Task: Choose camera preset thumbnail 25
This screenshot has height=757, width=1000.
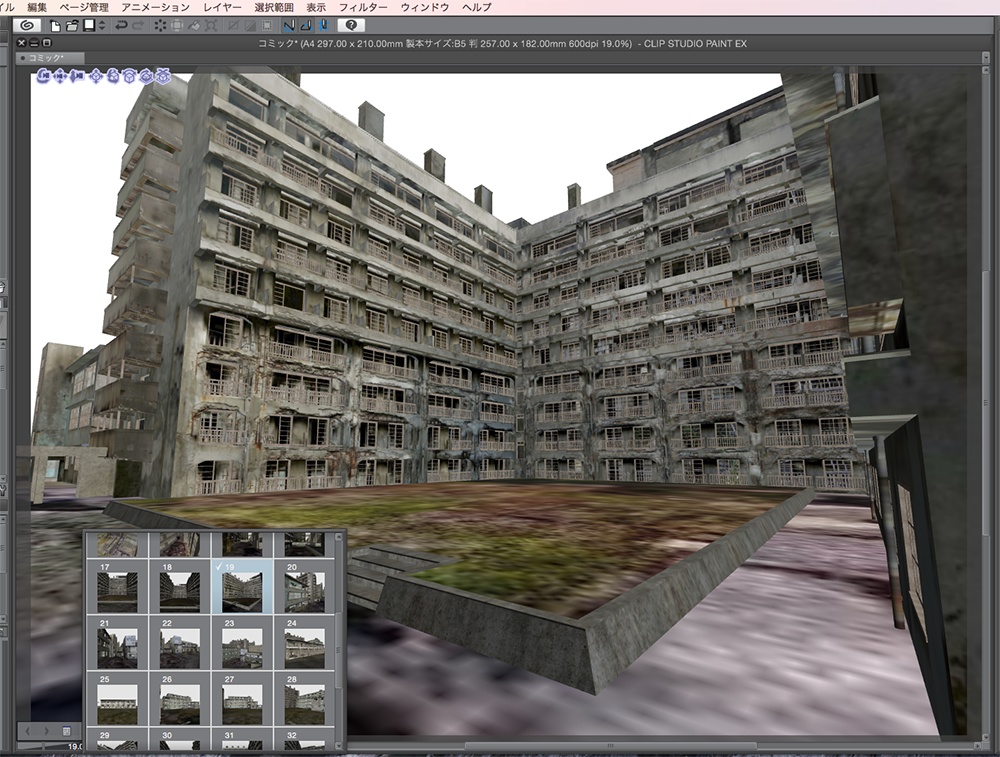Action: 117,700
